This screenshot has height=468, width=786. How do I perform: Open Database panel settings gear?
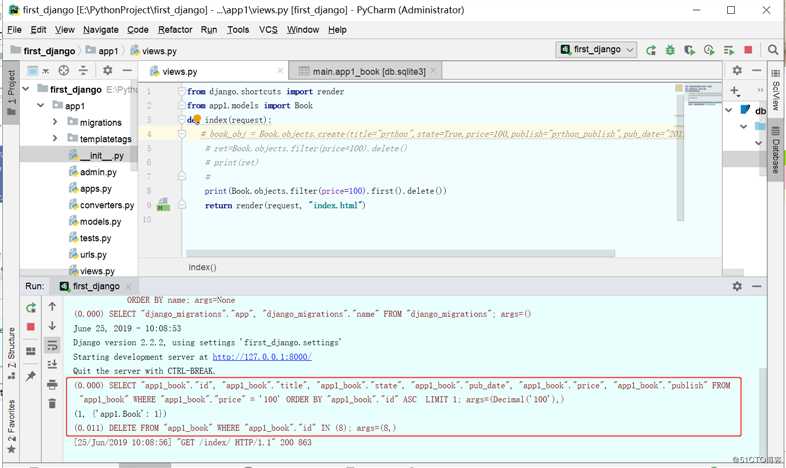click(x=737, y=71)
